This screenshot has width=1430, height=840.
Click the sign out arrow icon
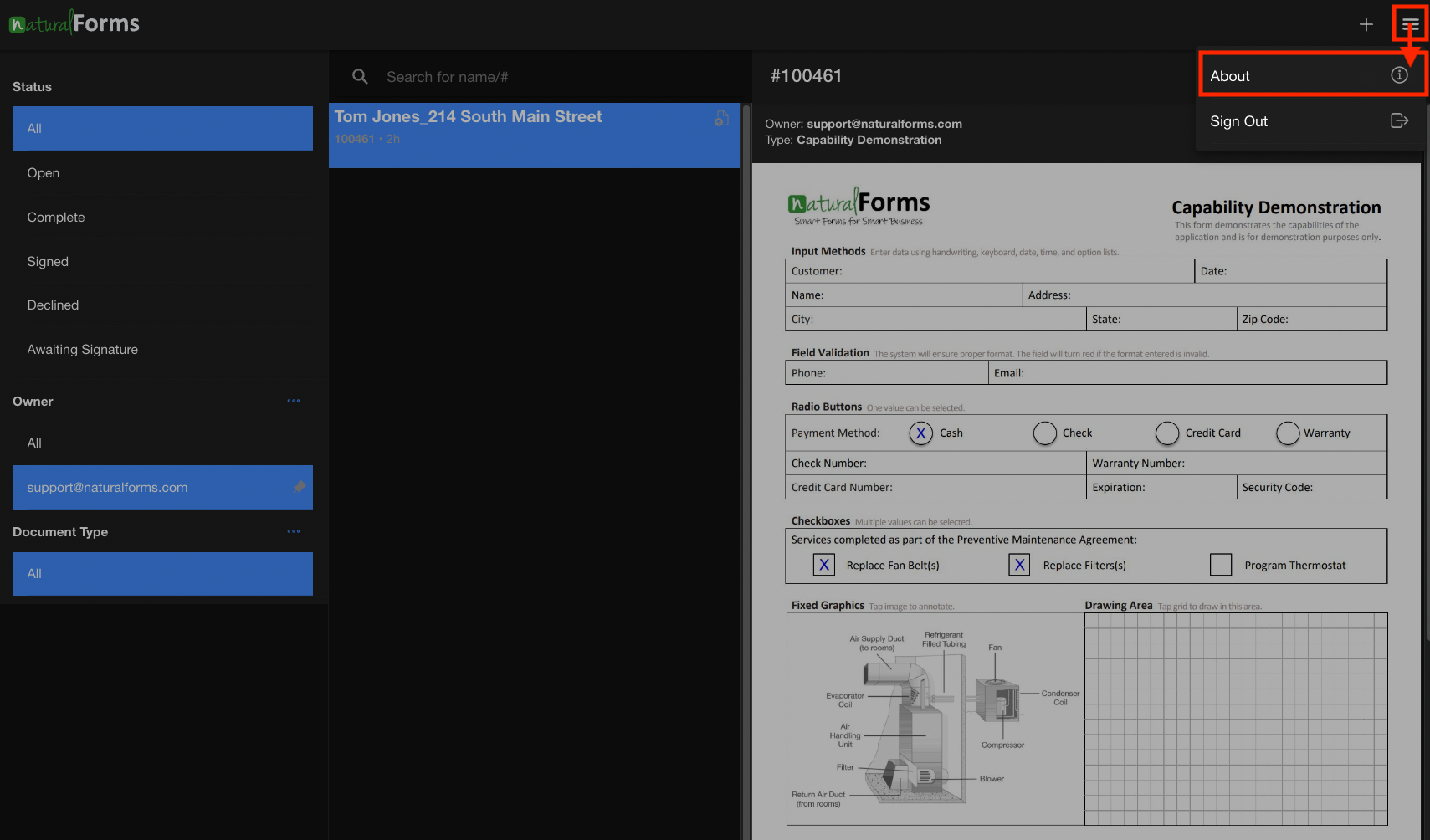(x=1399, y=120)
